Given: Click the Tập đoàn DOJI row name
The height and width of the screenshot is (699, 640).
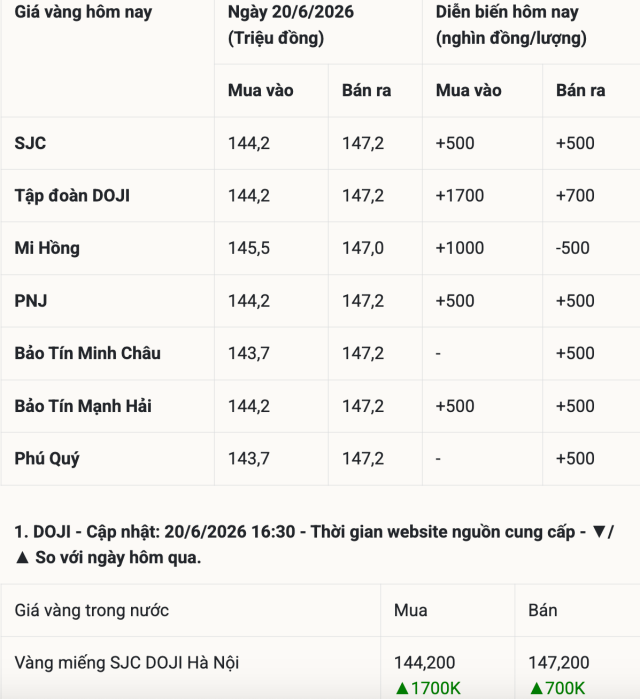Looking at the screenshot, I should pos(72,196).
